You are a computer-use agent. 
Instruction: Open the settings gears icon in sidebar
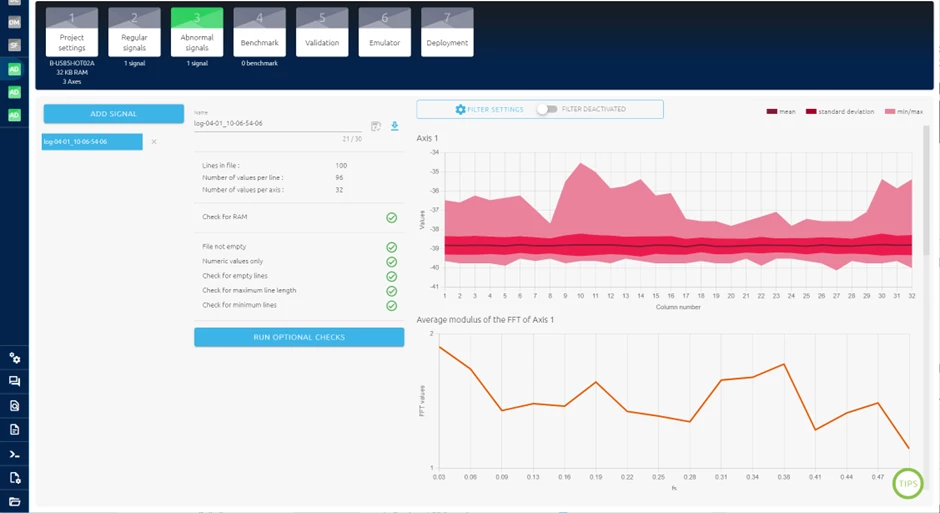click(14, 358)
